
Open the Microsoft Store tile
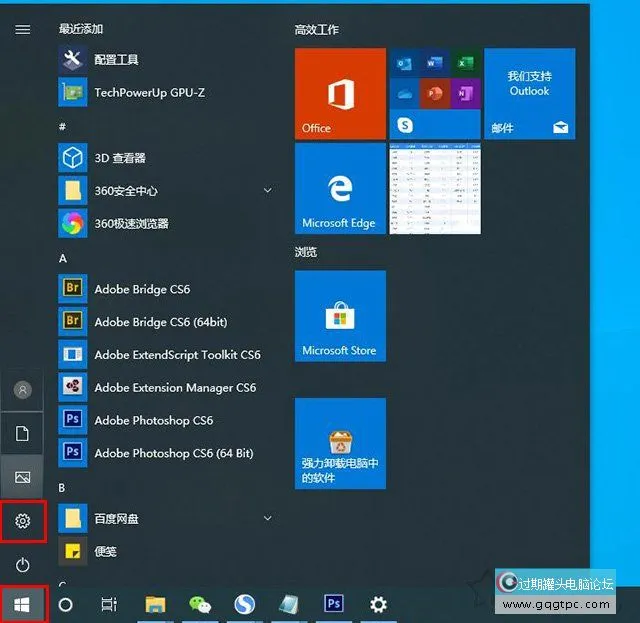pyautogui.click(x=340, y=316)
